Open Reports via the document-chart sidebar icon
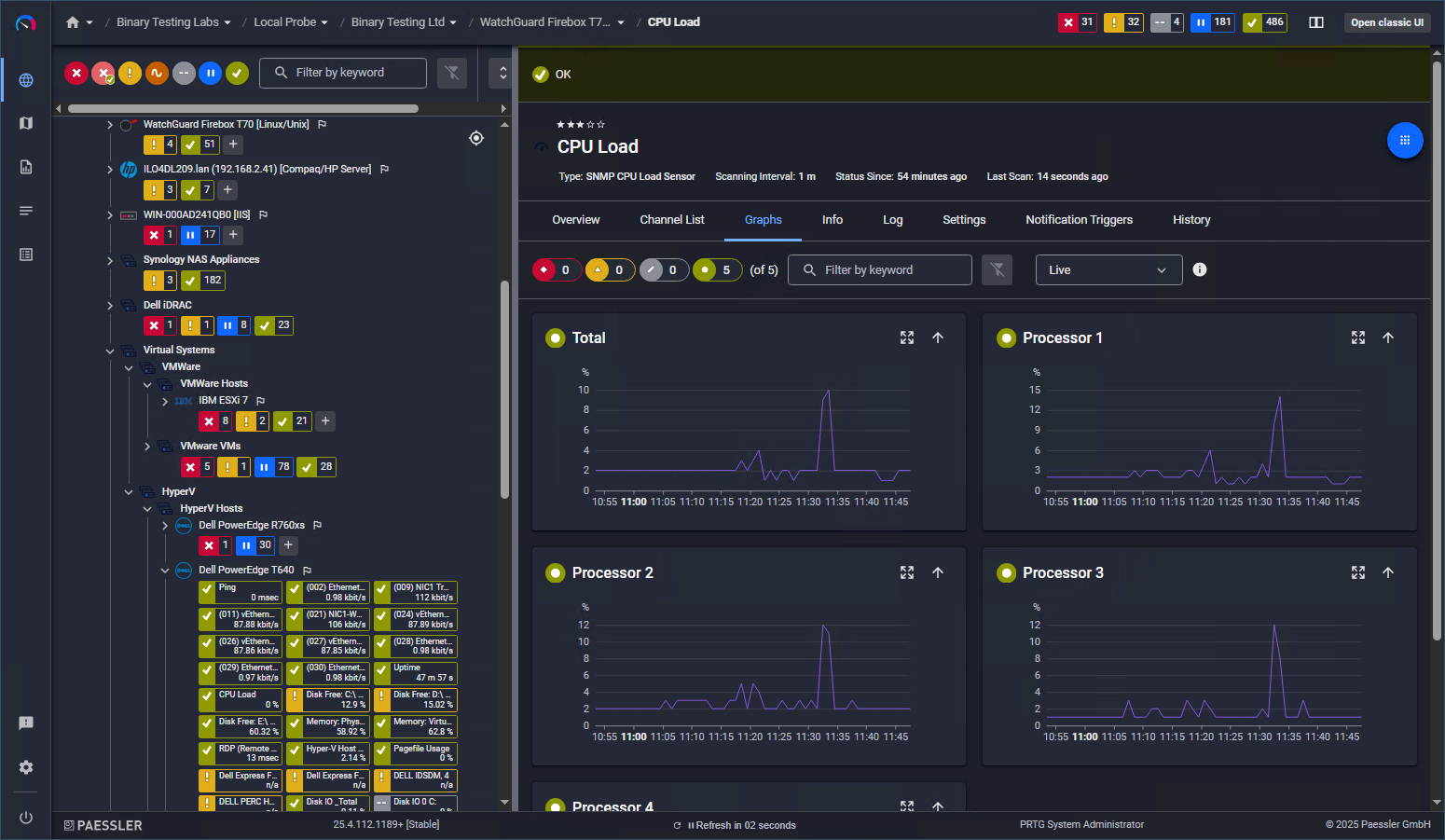This screenshot has width=1445, height=840. 25,167
